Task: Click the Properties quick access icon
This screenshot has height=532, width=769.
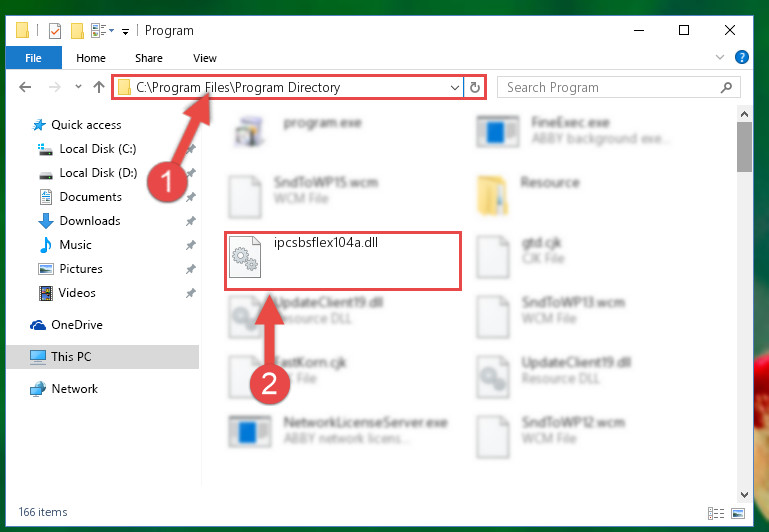Action: [55, 30]
